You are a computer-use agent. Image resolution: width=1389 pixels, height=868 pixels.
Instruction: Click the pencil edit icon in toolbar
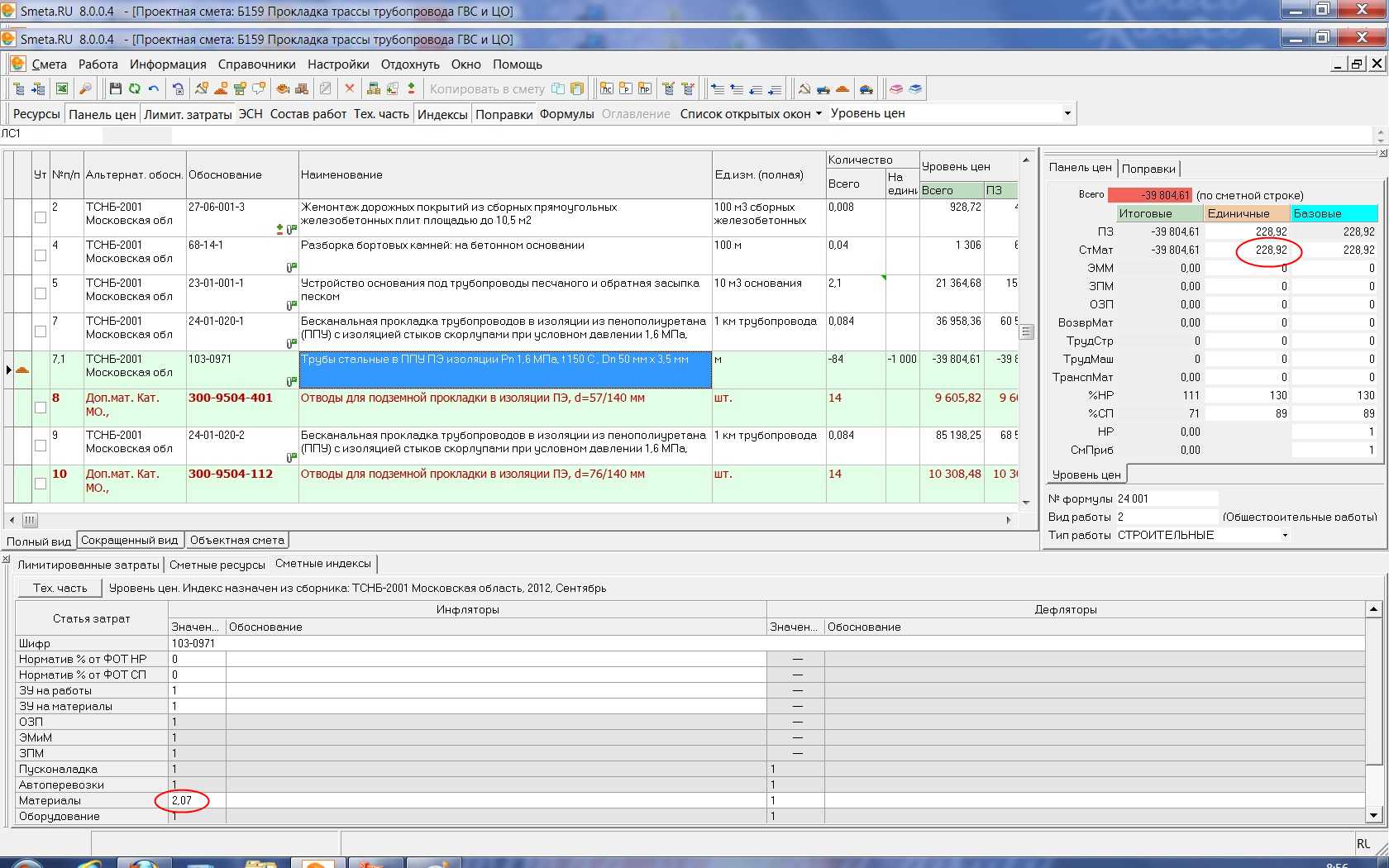tap(326, 89)
